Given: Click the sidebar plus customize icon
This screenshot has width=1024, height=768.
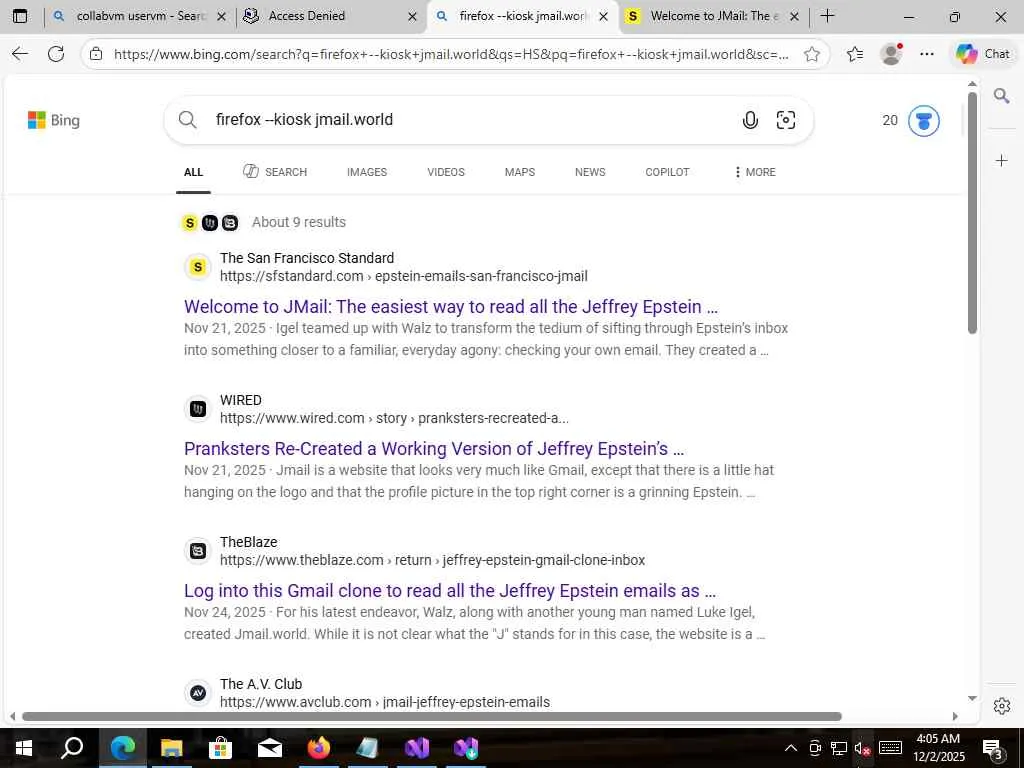Looking at the screenshot, I should [x=1002, y=161].
